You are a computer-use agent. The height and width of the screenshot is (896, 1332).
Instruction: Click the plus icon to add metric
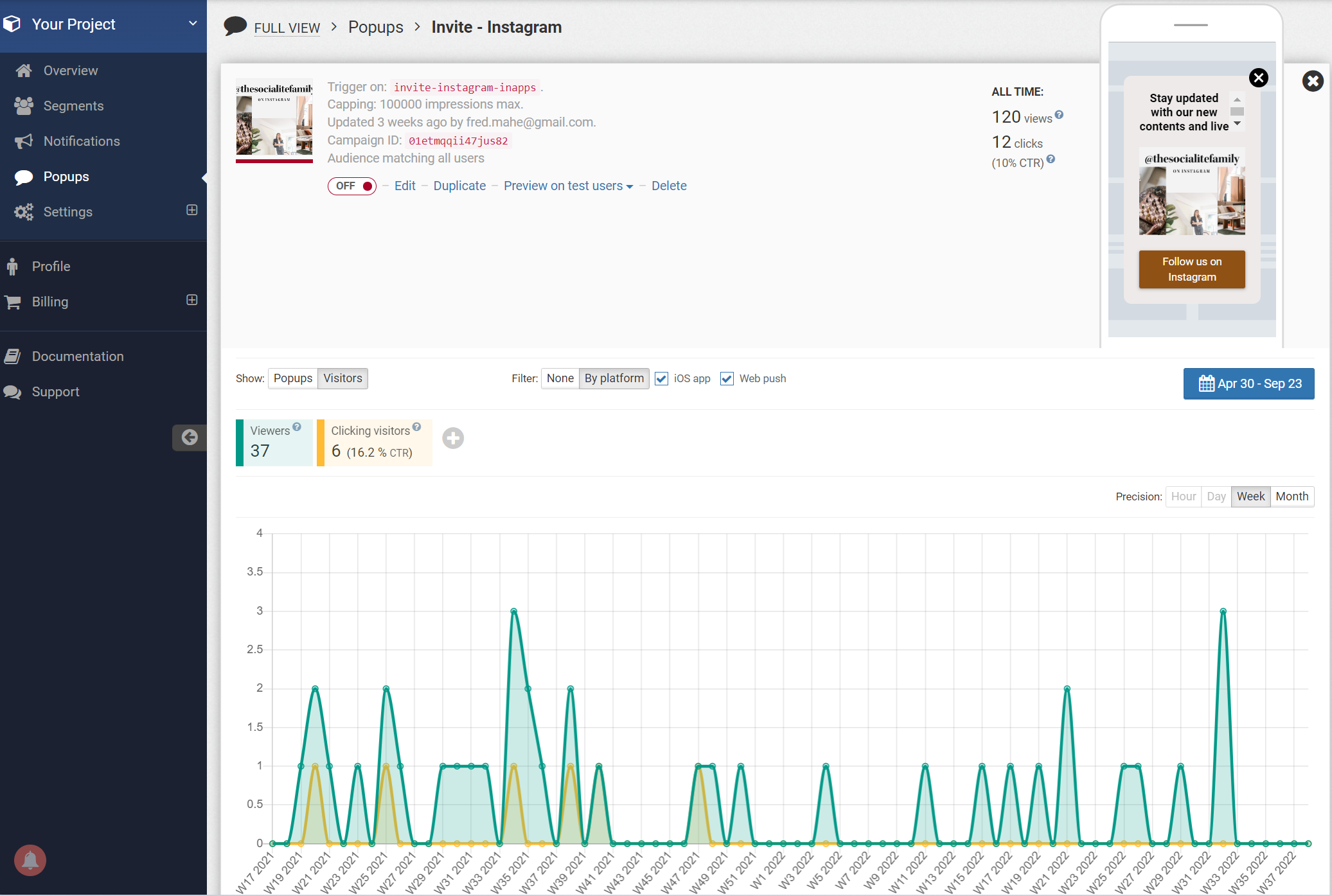(x=453, y=438)
